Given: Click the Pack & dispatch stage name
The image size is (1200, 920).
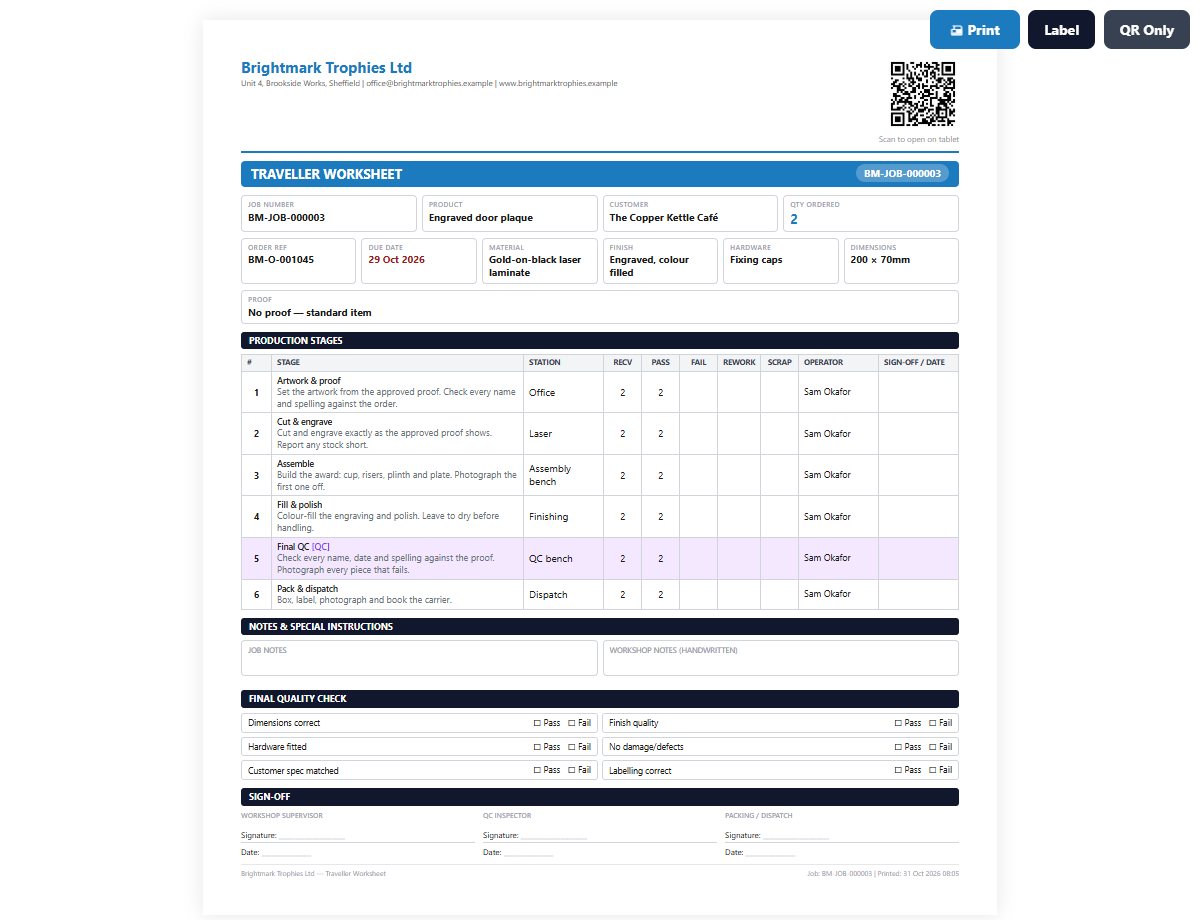Looking at the screenshot, I should [308, 589].
